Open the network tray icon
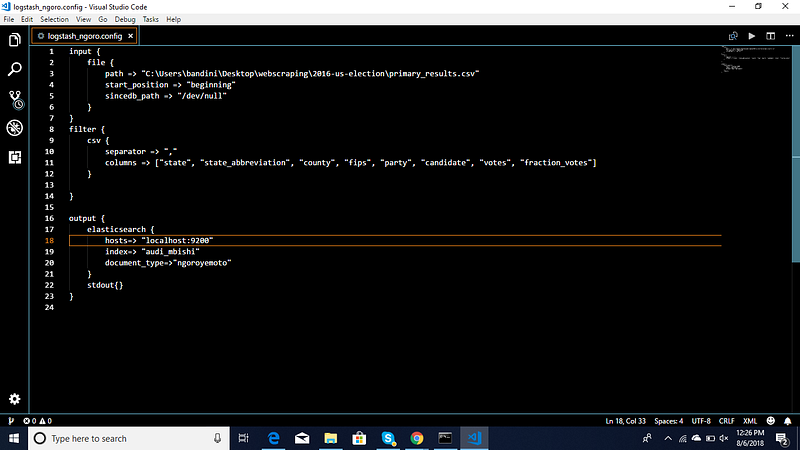This screenshot has height=450, width=800. [x=682, y=438]
